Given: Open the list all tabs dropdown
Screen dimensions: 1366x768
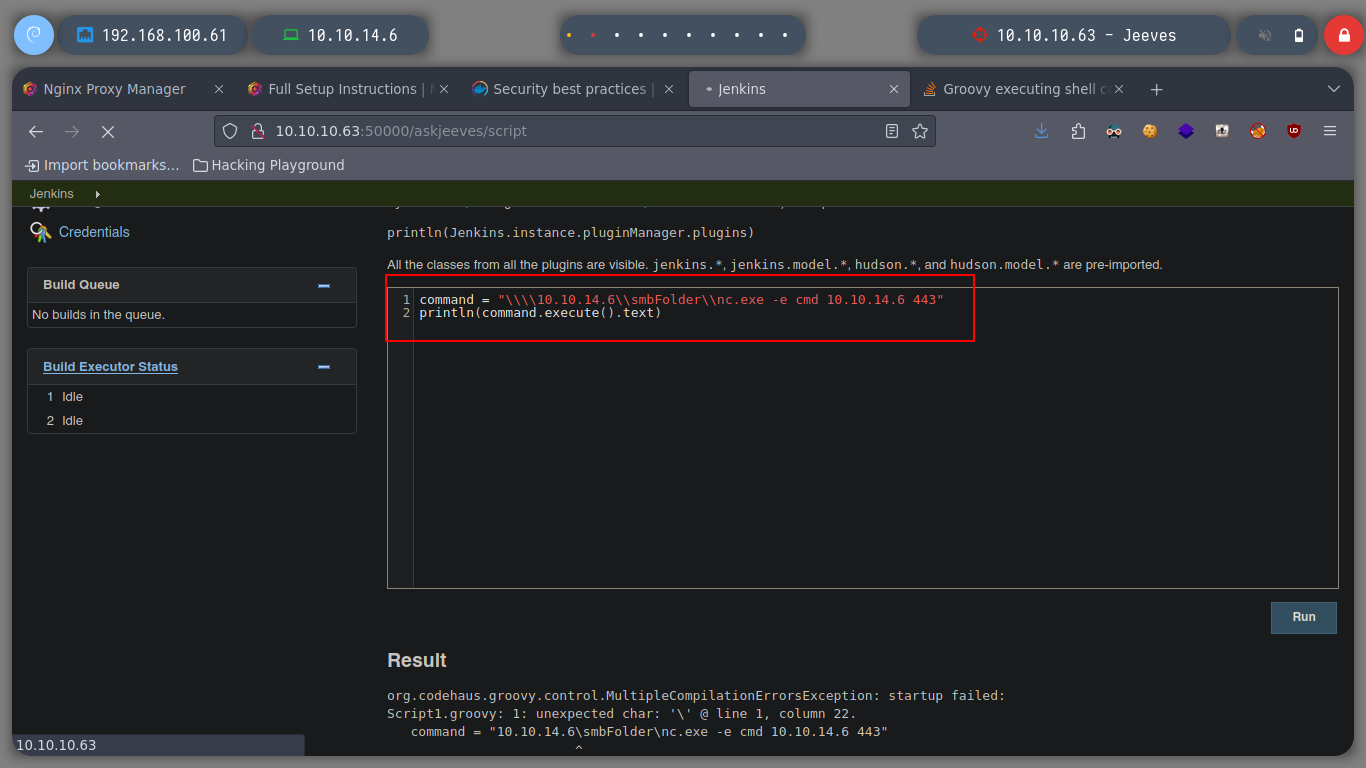Looking at the screenshot, I should pyautogui.click(x=1333, y=89).
